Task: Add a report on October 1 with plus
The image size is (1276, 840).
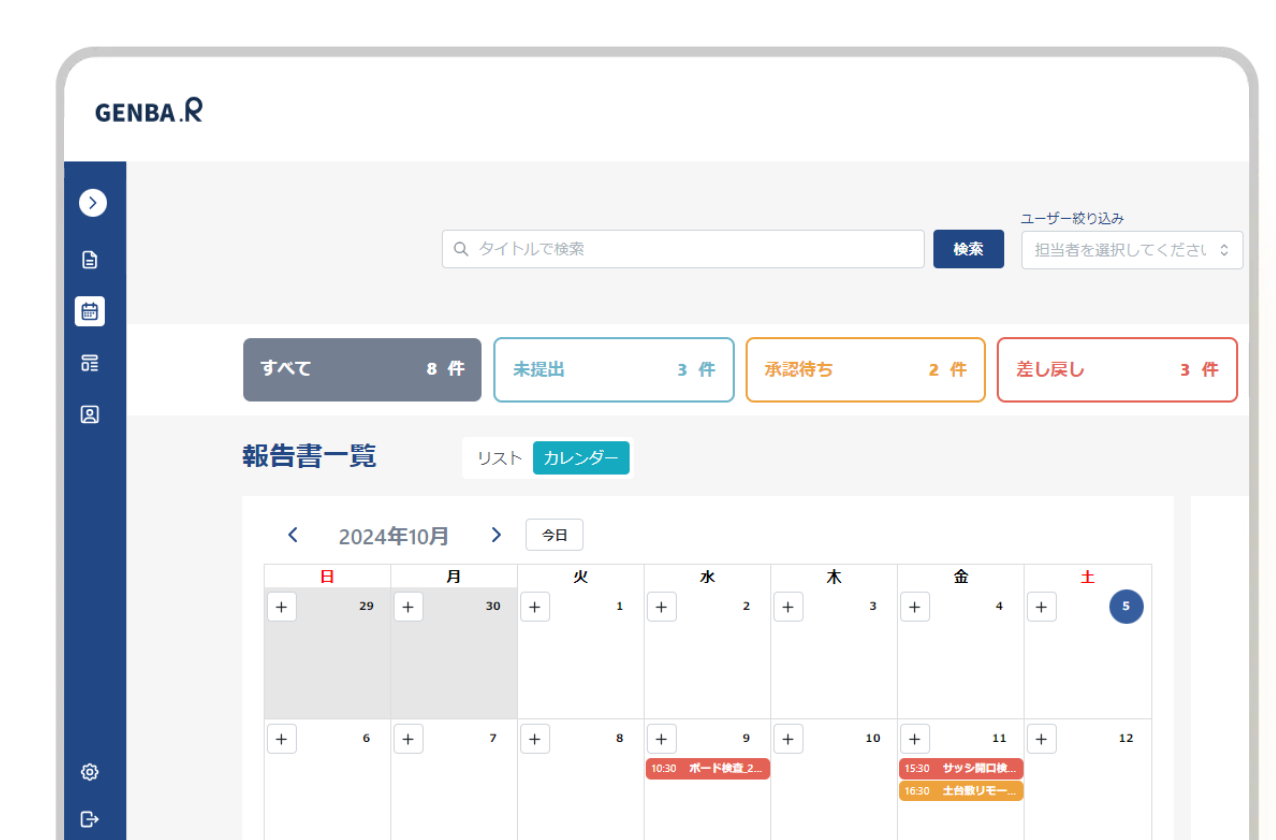Action: pyautogui.click(x=535, y=607)
